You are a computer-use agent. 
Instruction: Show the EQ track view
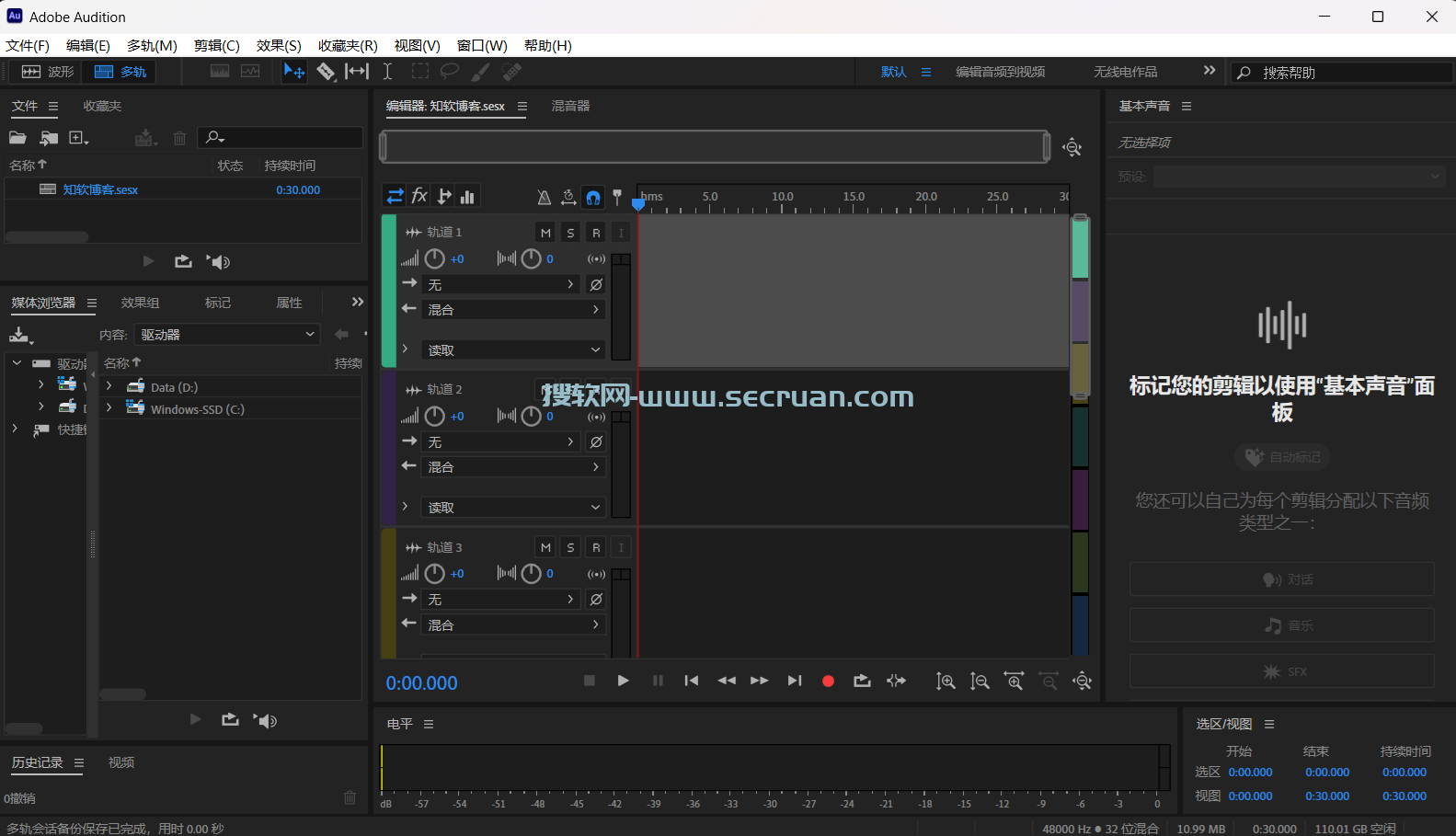click(467, 196)
